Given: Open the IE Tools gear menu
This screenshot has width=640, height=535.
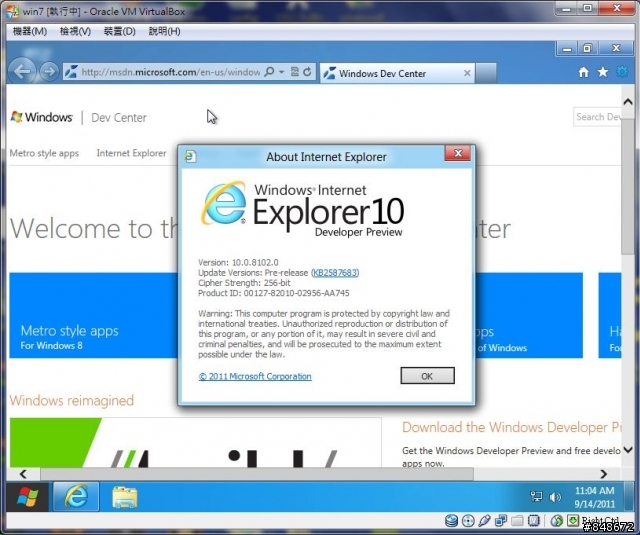Looking at the screenshot, I should click(622, 72).
